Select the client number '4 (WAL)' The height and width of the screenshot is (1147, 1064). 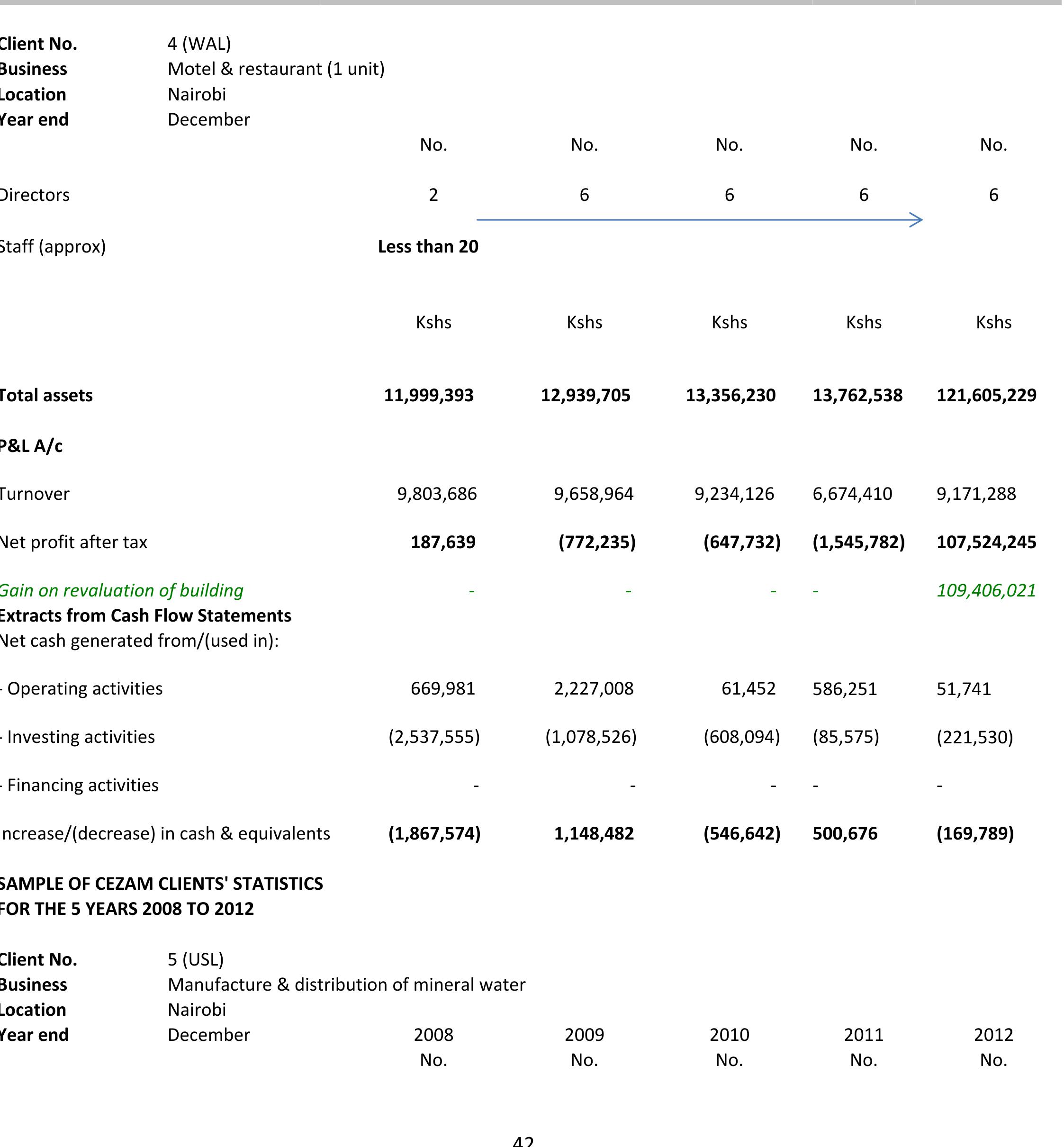(199, 44)
